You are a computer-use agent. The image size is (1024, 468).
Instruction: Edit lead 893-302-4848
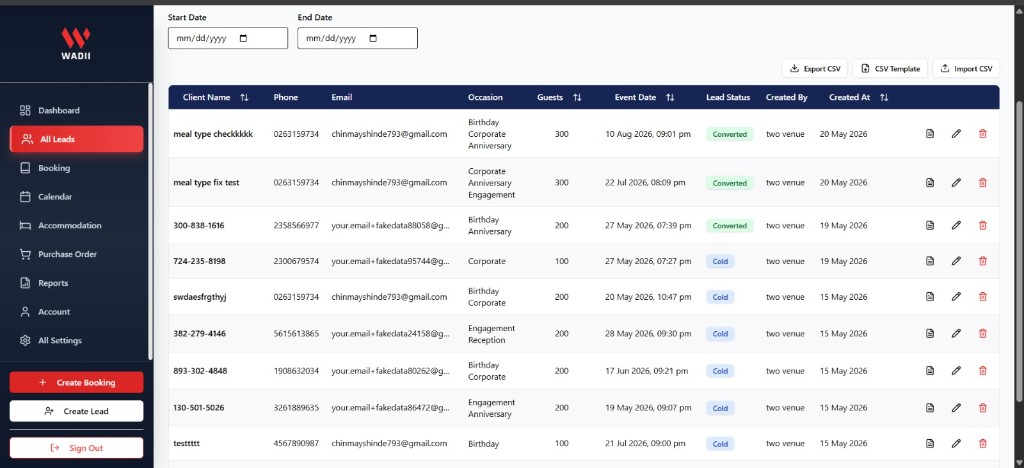click(x=956, y=371)
